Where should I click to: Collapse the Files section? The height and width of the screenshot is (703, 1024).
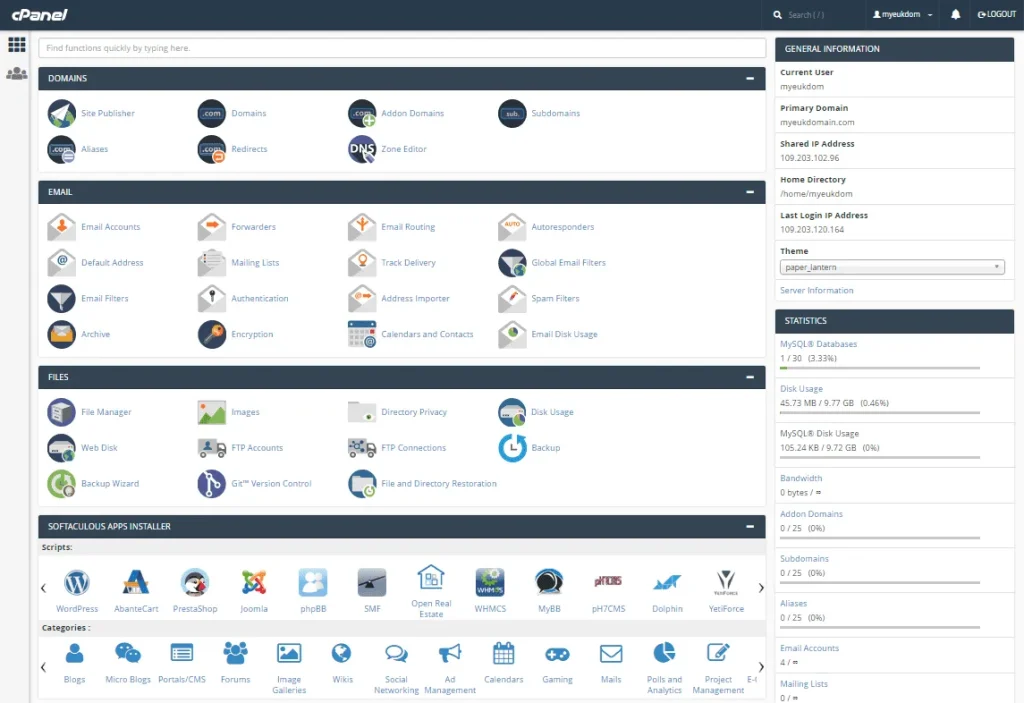click(749, 377)
